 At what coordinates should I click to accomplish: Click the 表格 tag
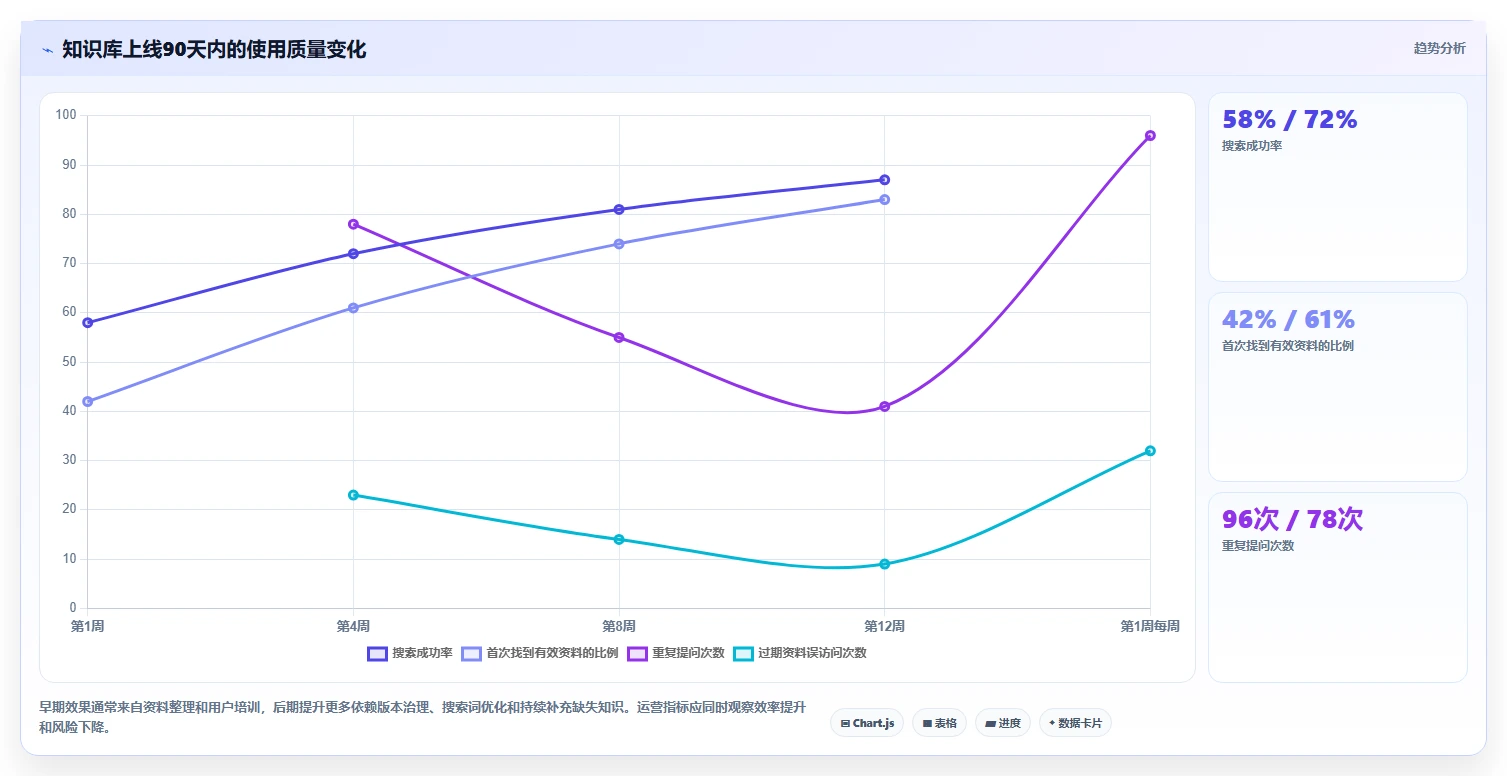point(939,723)
